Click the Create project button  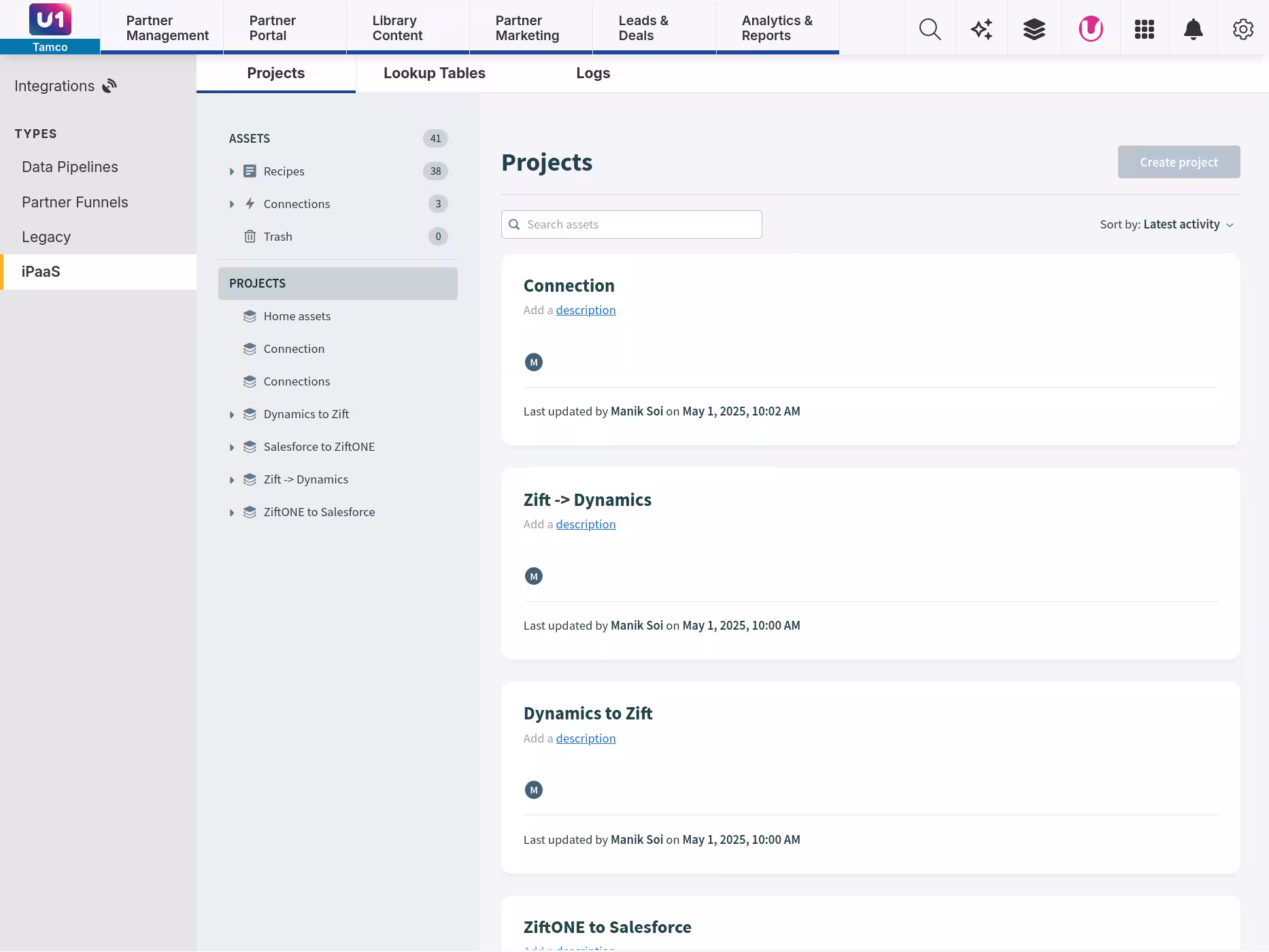pos(1179,162)
